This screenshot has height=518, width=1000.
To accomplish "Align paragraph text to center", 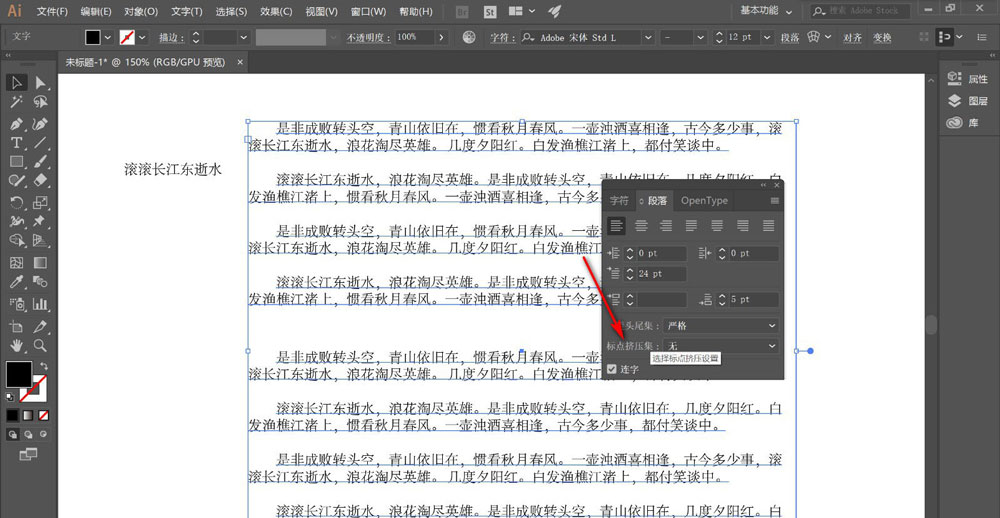I will (641, 226).
